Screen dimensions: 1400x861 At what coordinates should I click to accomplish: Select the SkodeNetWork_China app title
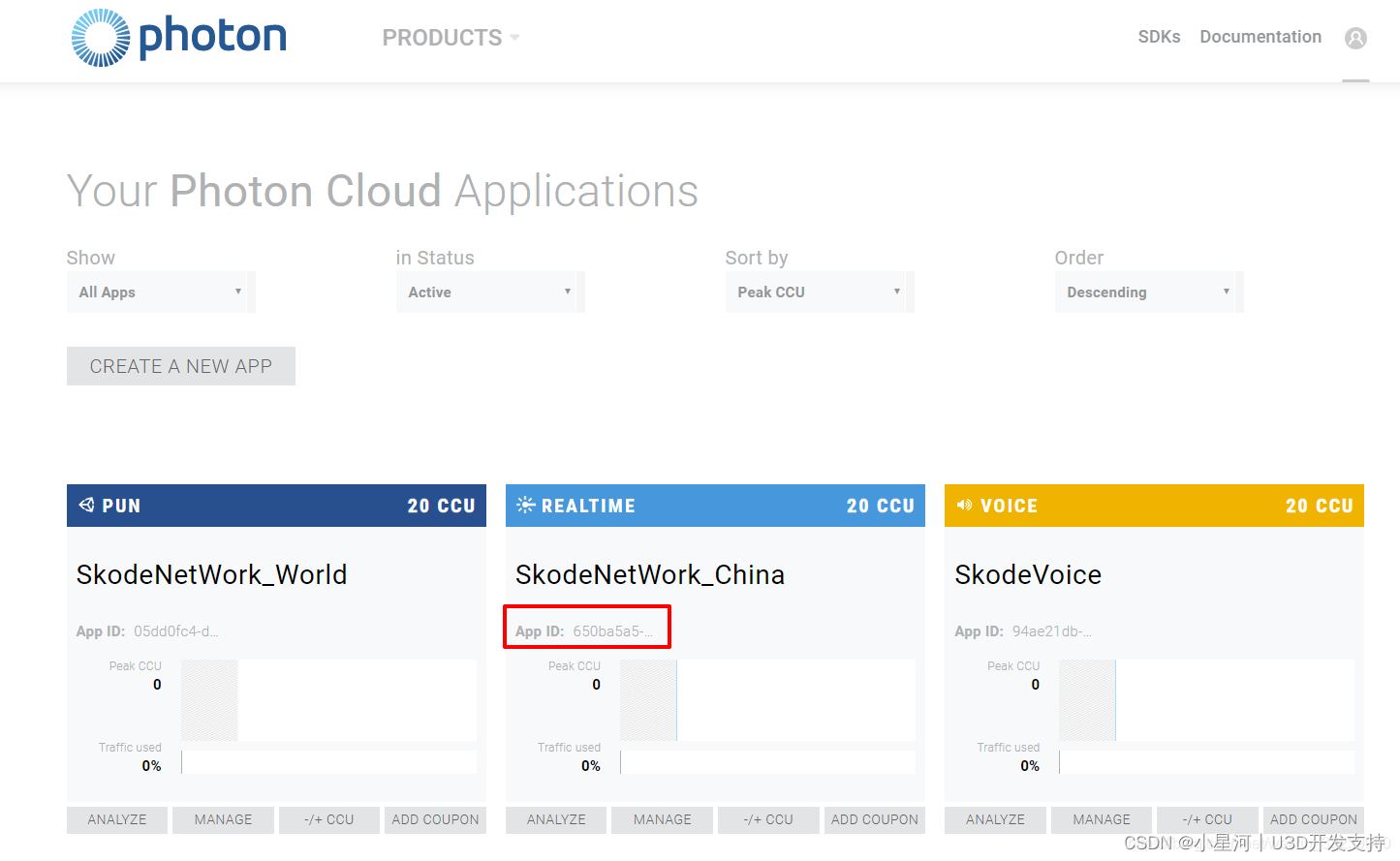point(650,574)
